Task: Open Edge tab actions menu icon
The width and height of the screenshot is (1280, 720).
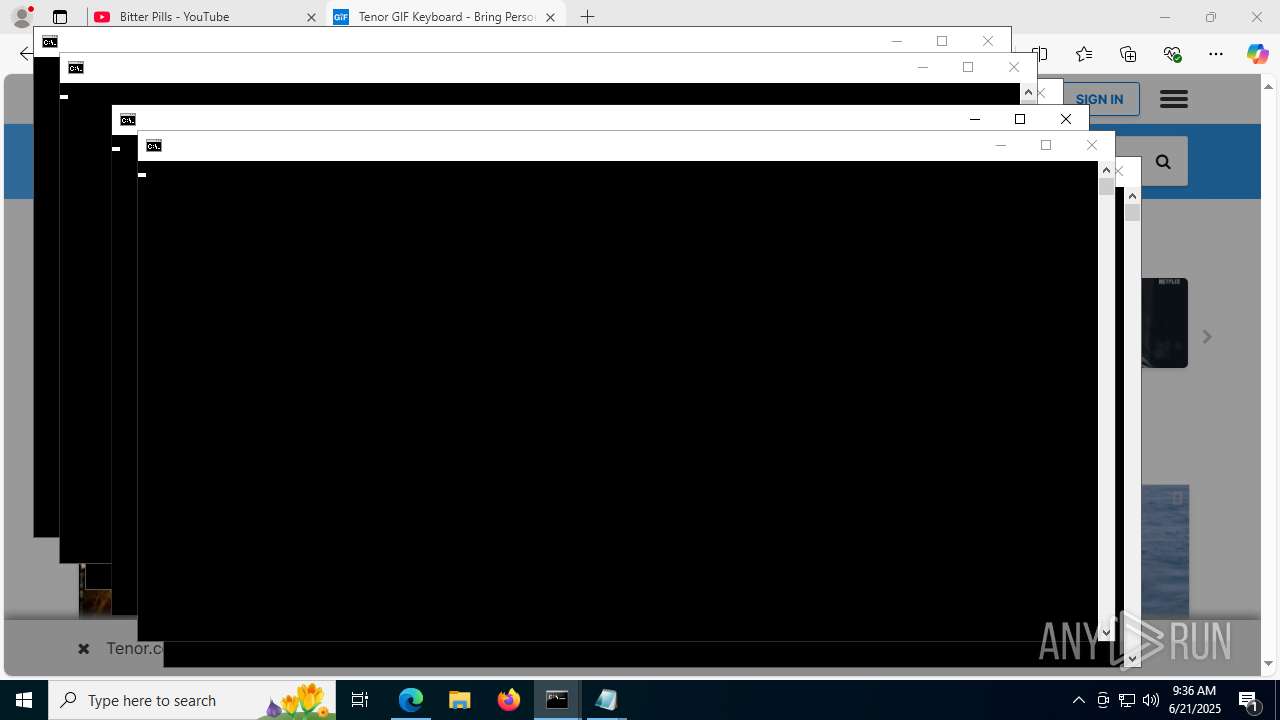Action: tap(60, 17)
